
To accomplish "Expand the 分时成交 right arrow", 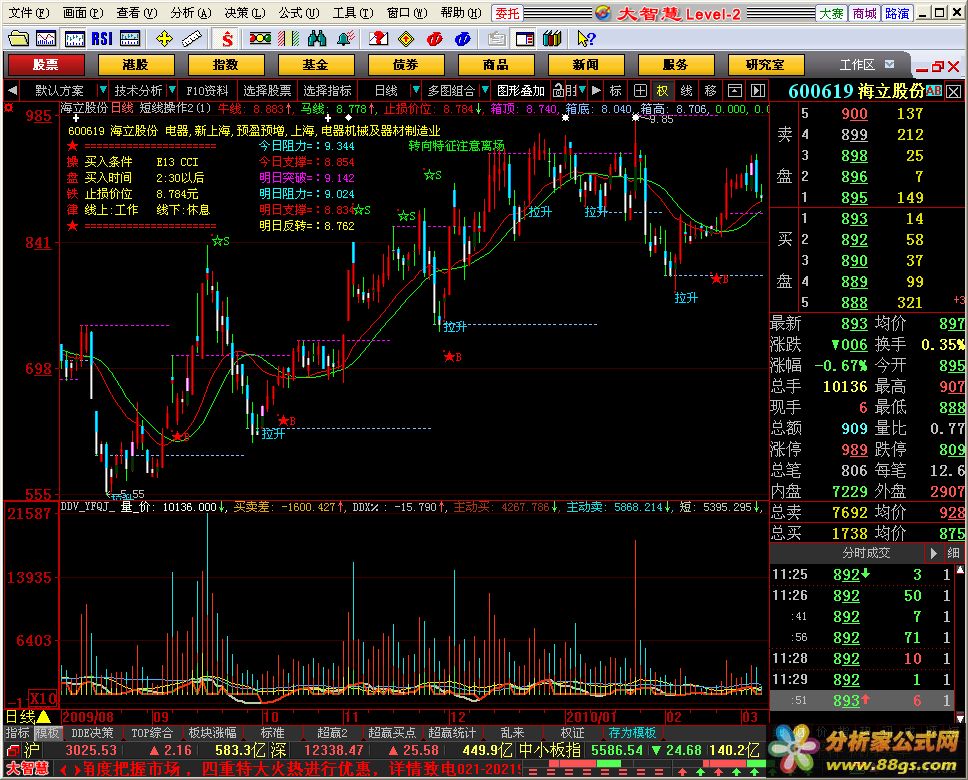I will [933, 553].
